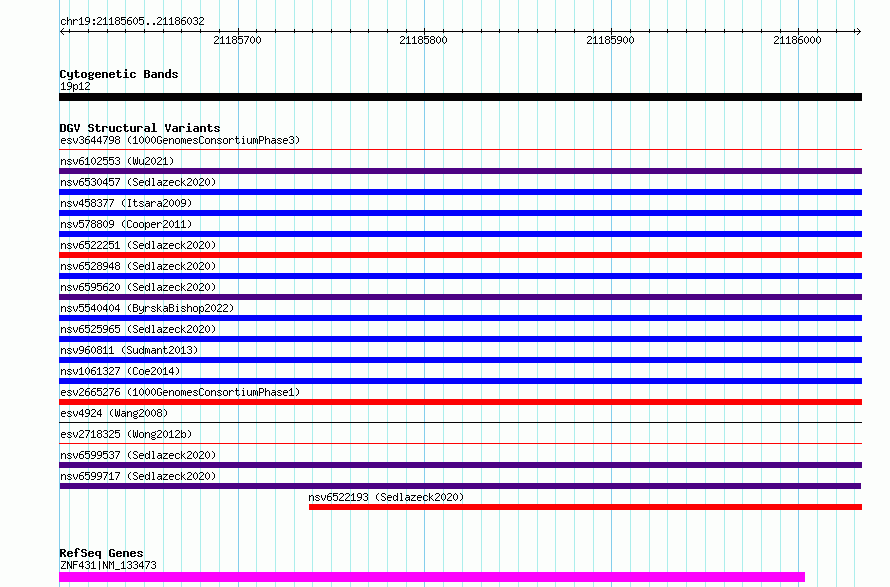
Task: Click the purple bar under nsv6102553
Action: pyautogui.click(x=460, y=171)
